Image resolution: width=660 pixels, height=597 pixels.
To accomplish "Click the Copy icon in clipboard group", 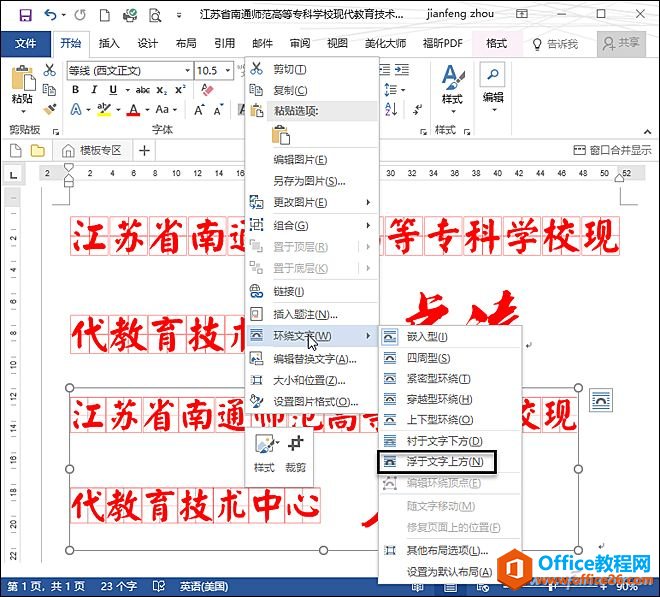I will [49, 89].
